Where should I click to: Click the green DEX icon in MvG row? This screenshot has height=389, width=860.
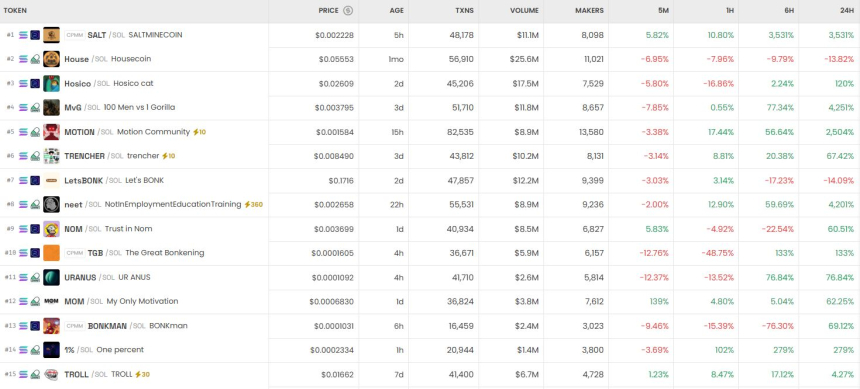point(35,108)
